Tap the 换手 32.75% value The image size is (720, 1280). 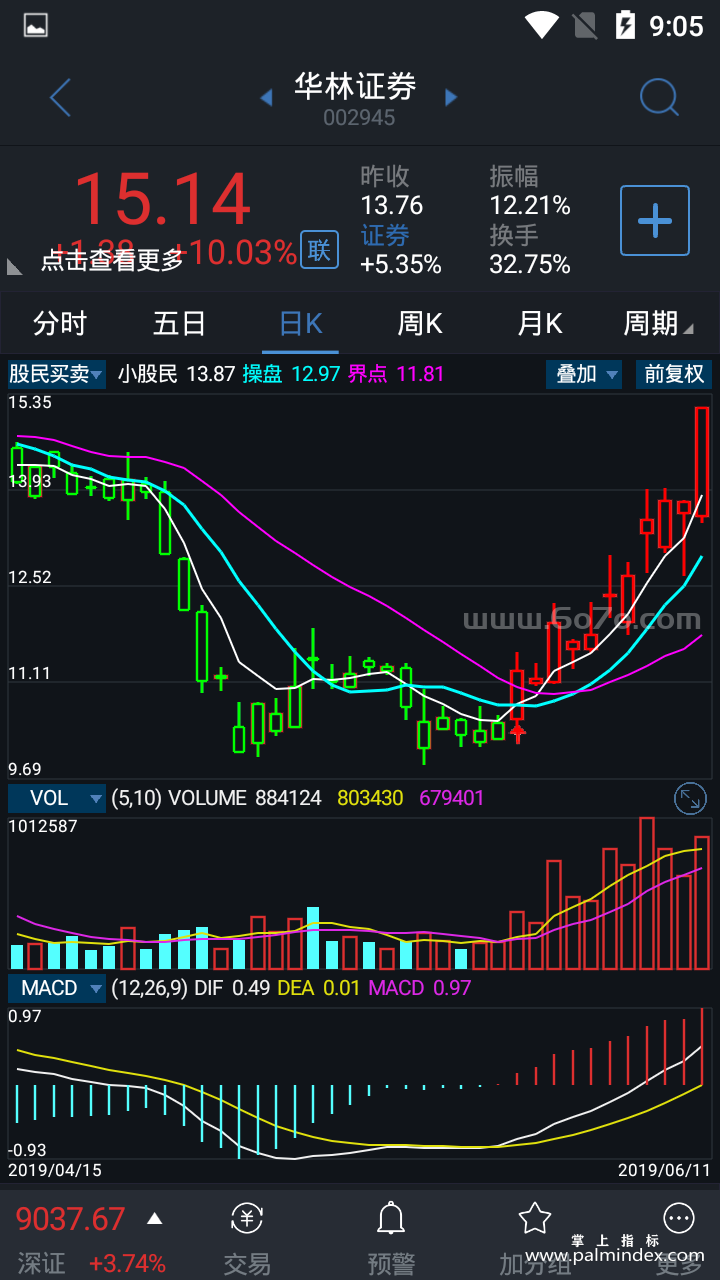pyautogui.click(x=530, y=264)
